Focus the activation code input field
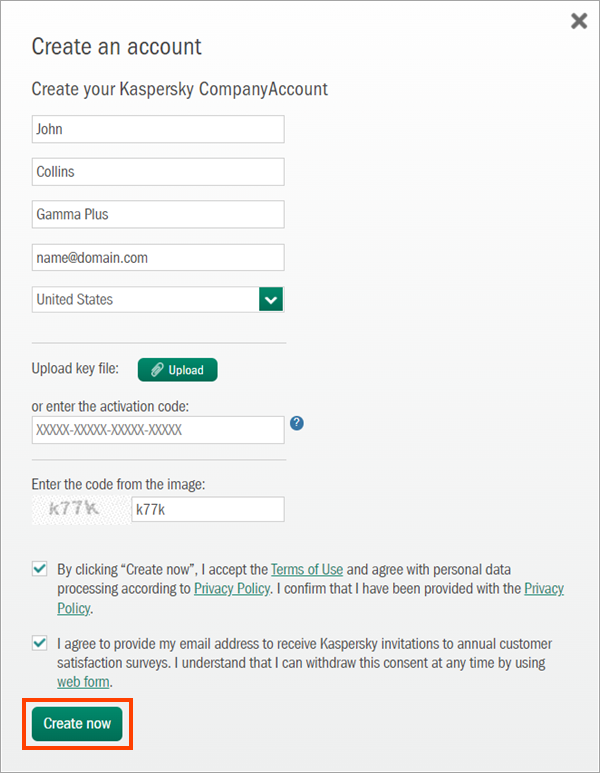Viewport: 600px width, 773px height. pos(158,430)
